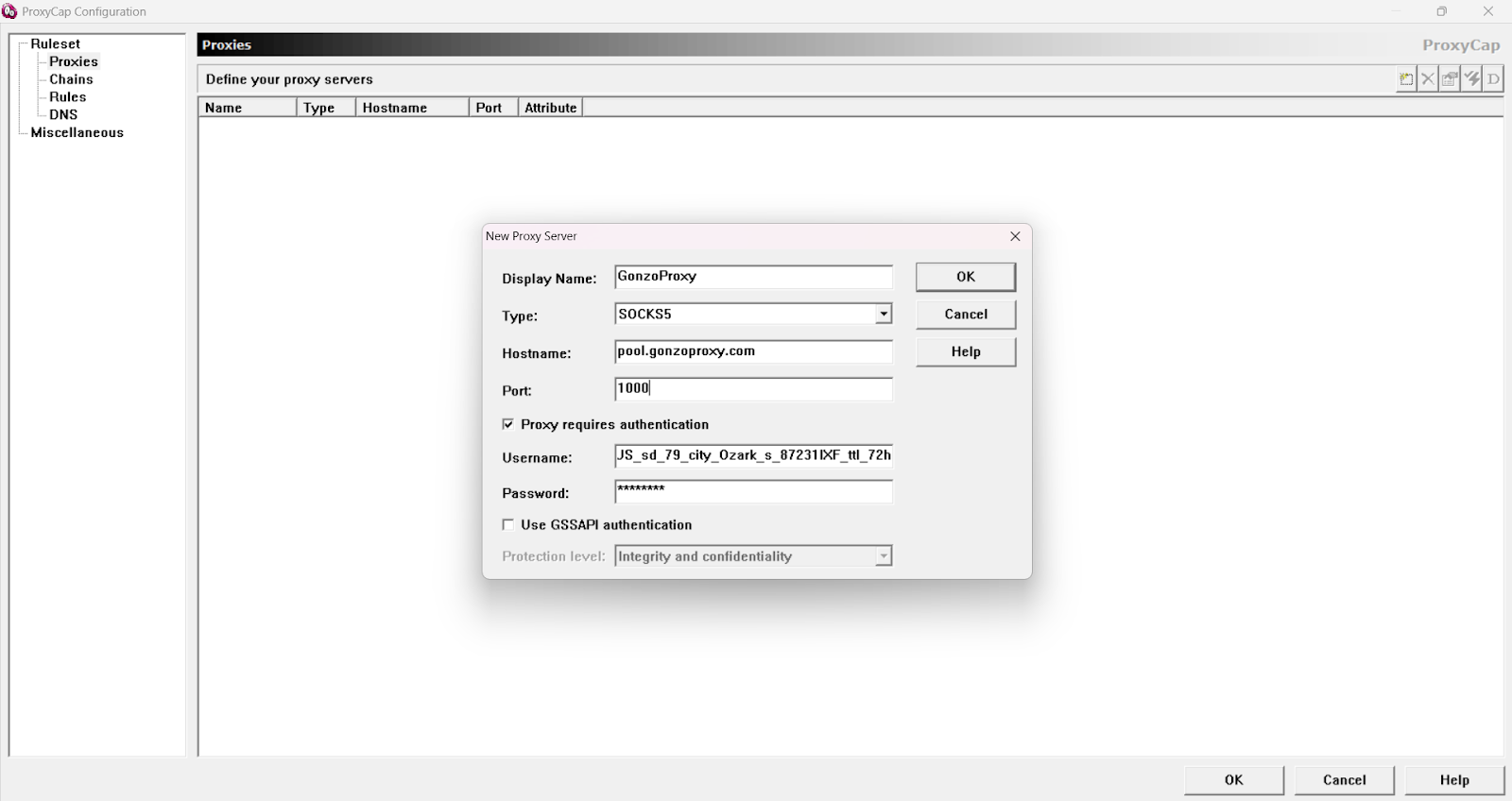This screenshot has width=1512, height=801.
Task: Click the Attribute column header
Action: (x=551, y=108)
